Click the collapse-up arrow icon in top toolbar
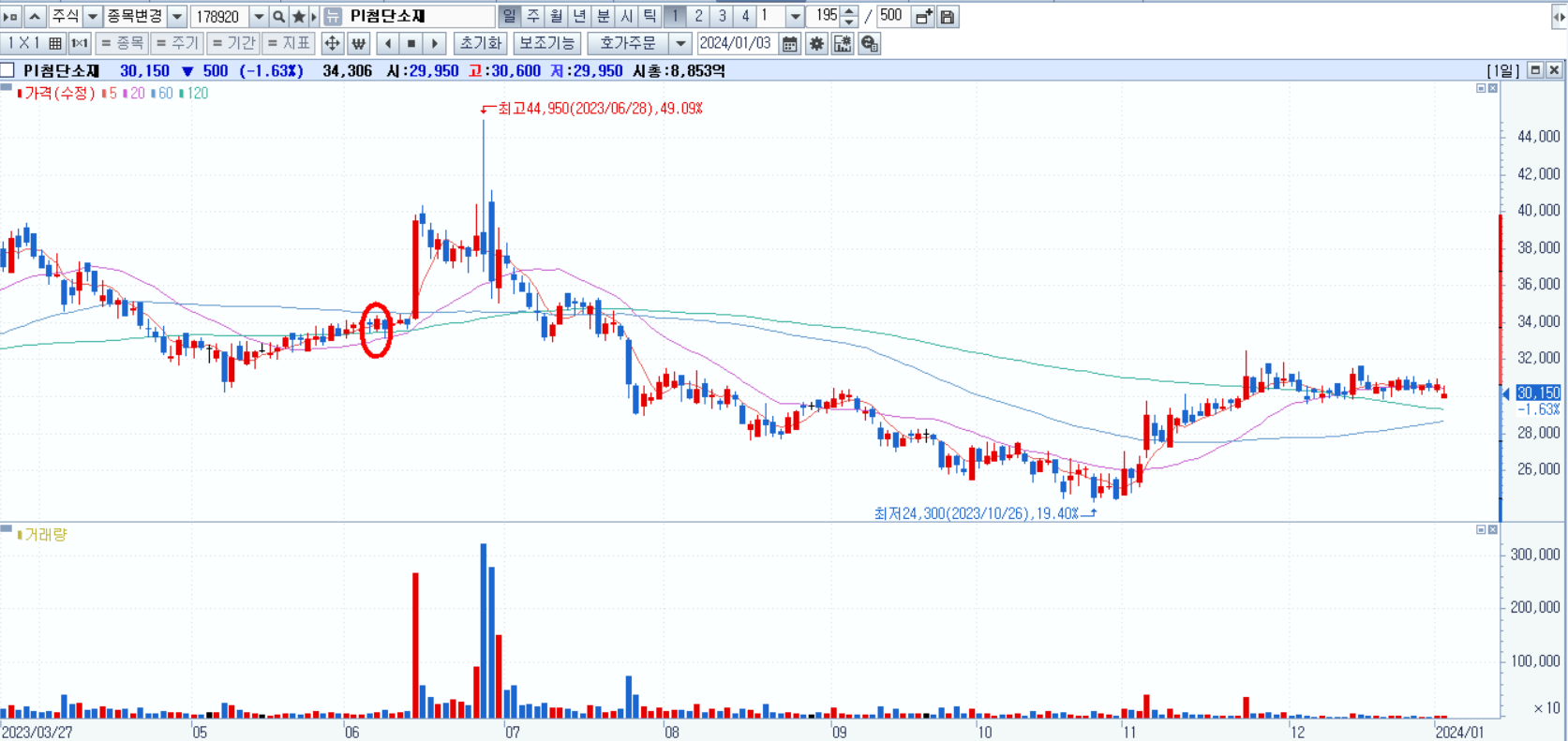 coord(34,17)
